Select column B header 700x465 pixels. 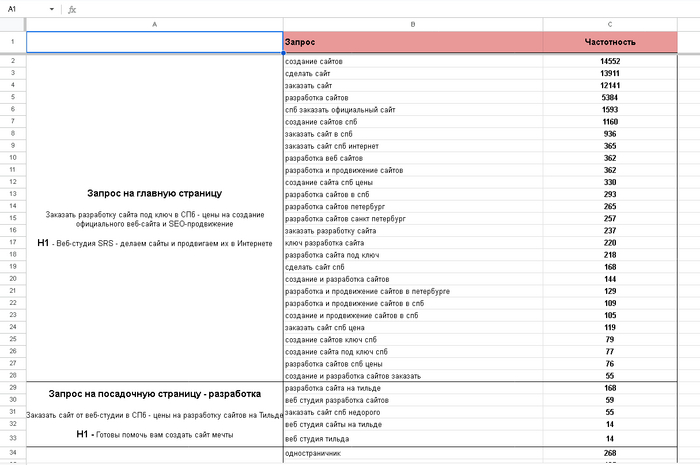(413, 24)
